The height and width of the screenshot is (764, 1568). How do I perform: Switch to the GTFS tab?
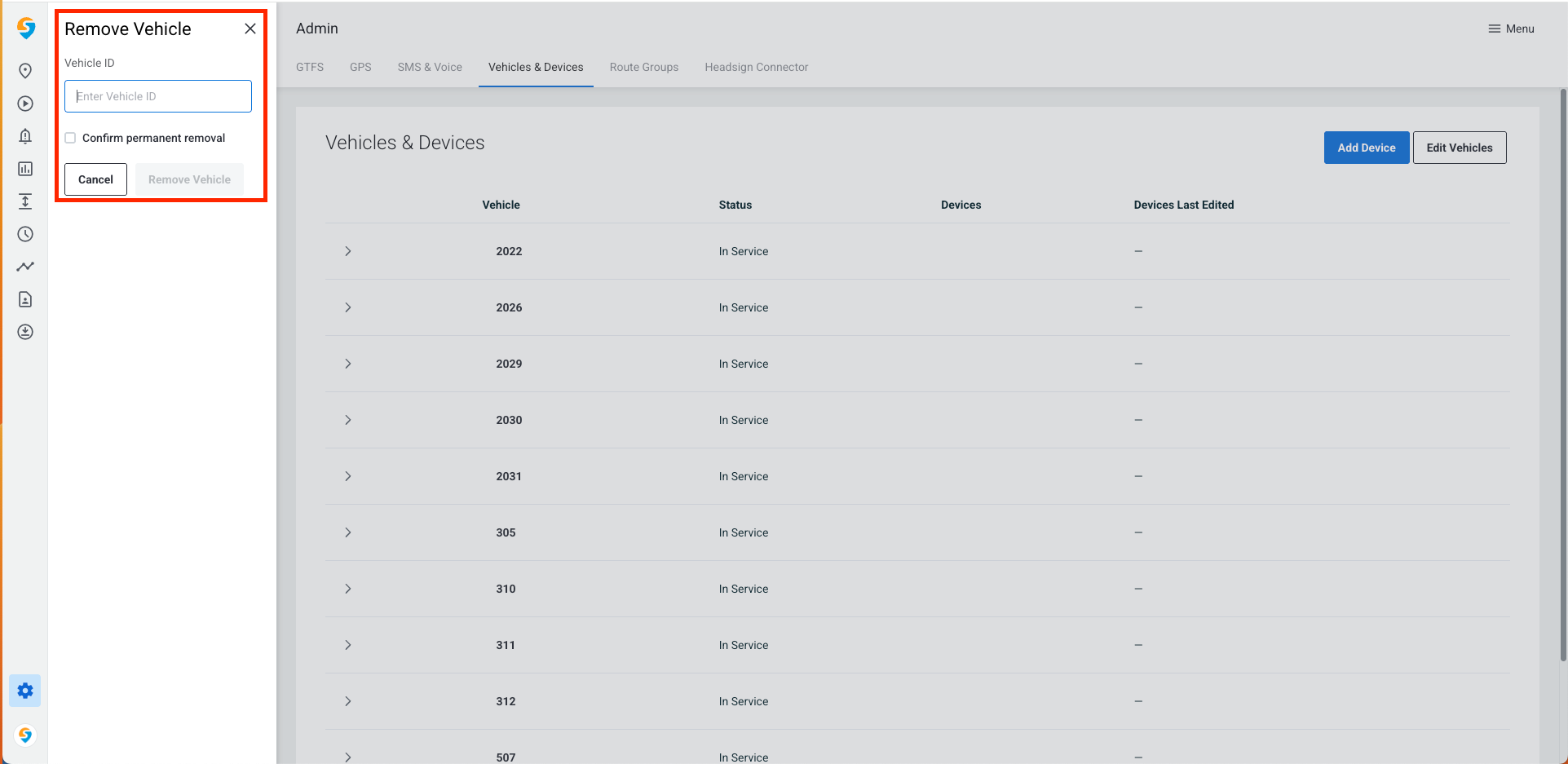(310, 67)
